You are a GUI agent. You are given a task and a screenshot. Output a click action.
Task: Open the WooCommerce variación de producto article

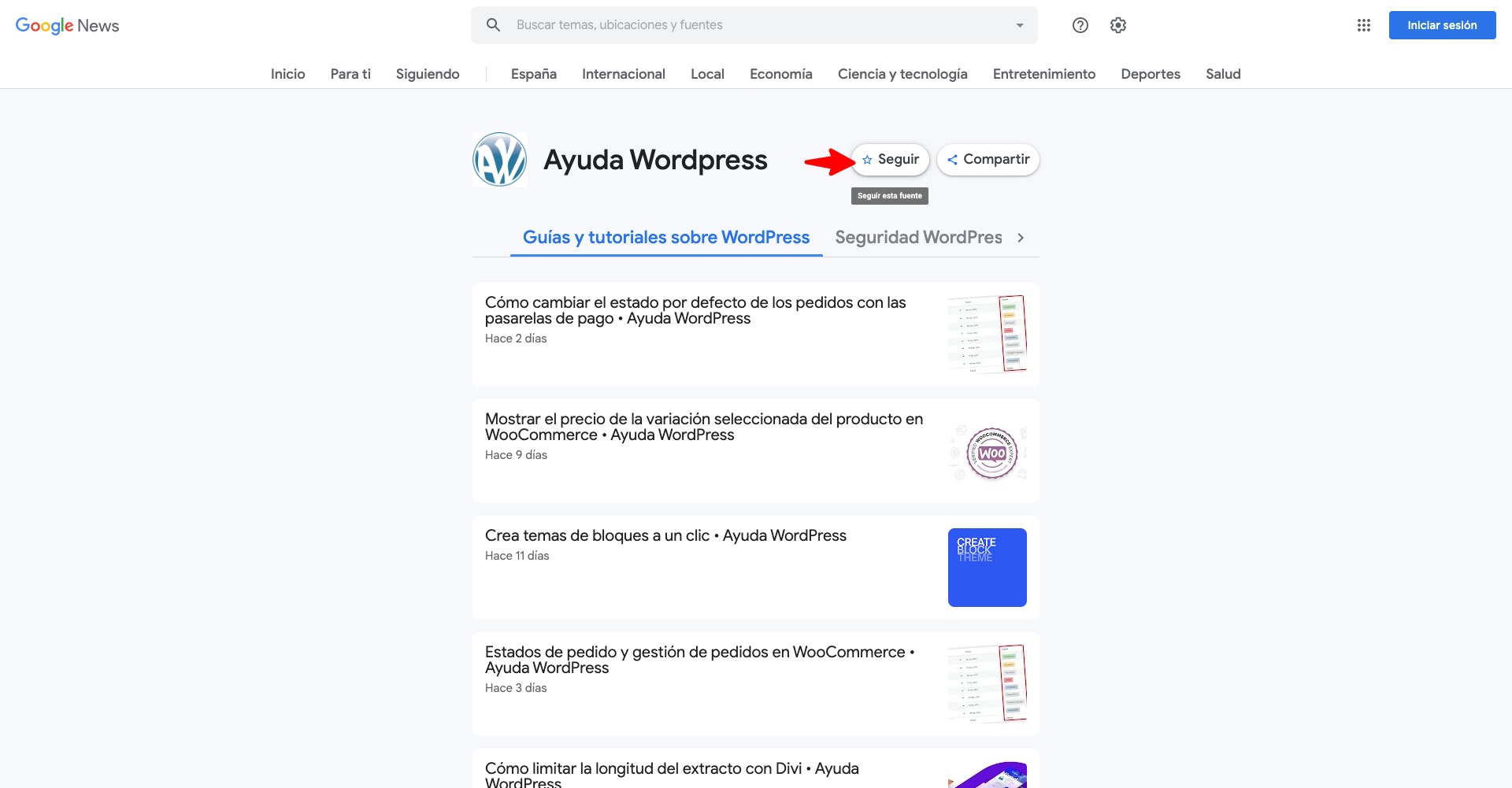703,427
